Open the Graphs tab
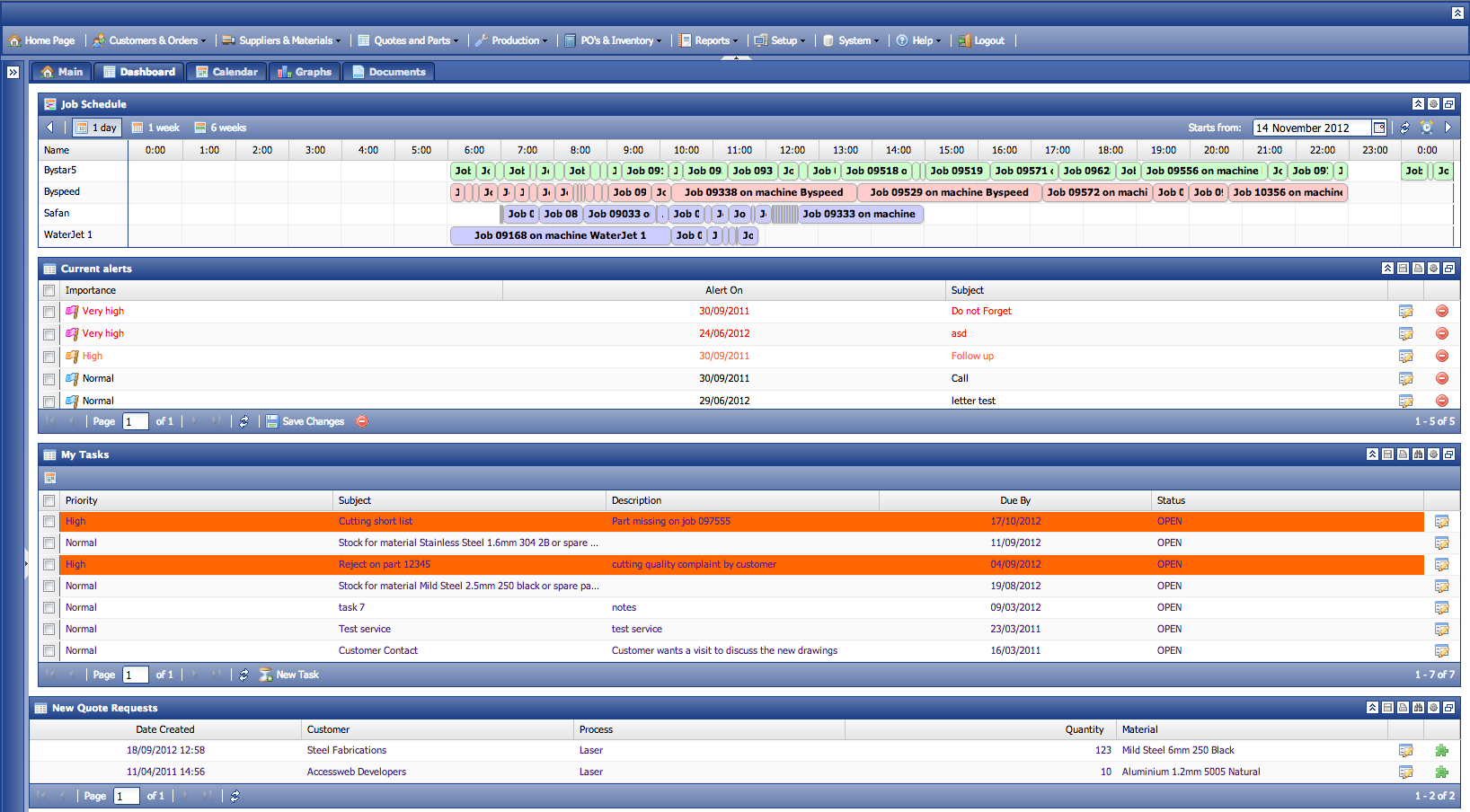The height and width of the screenshot is (812, 1470). tap(305, 71)
